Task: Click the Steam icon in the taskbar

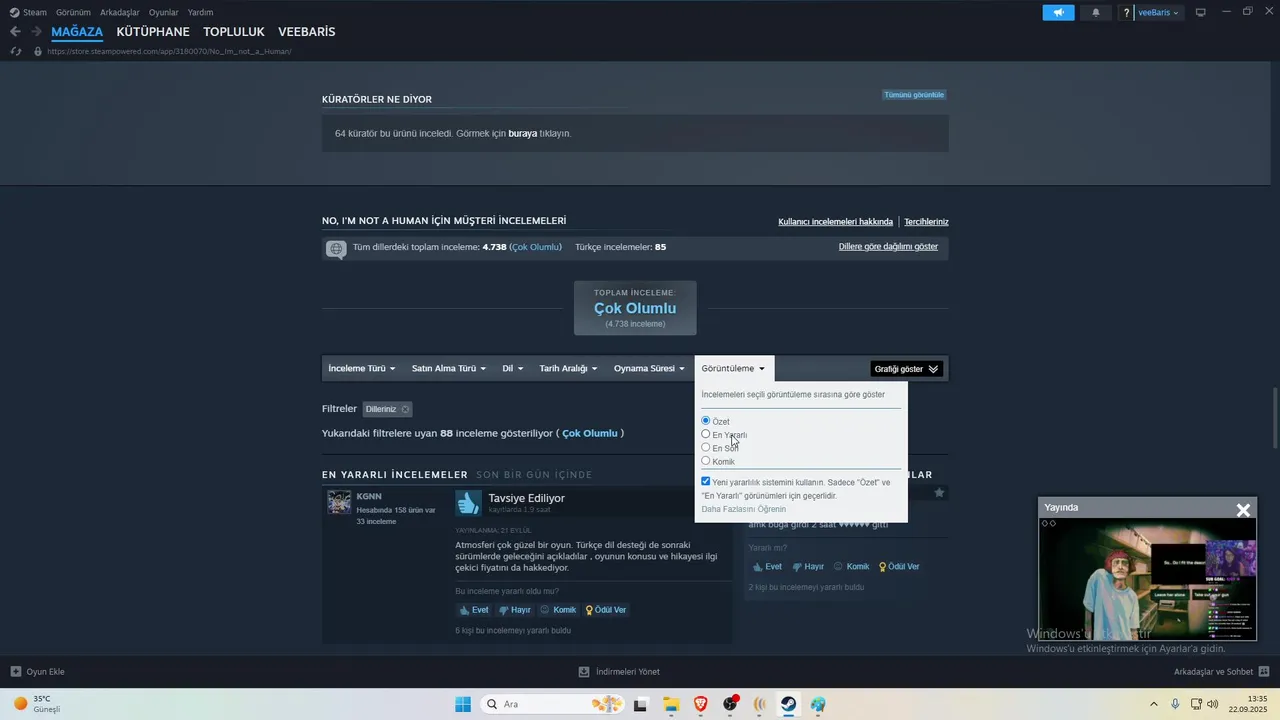Action: click(788, 704)
